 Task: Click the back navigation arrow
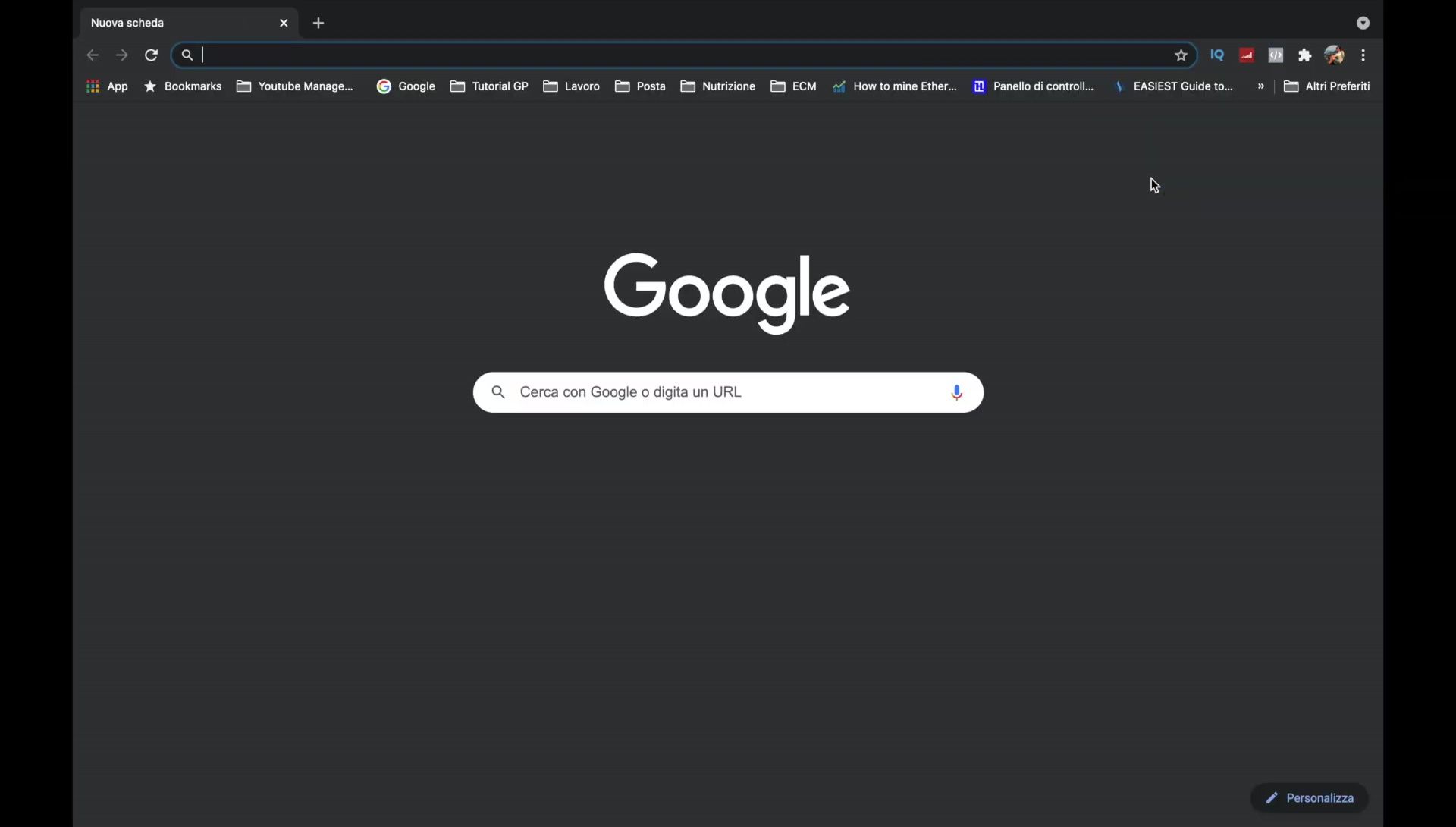coord(93,55)
